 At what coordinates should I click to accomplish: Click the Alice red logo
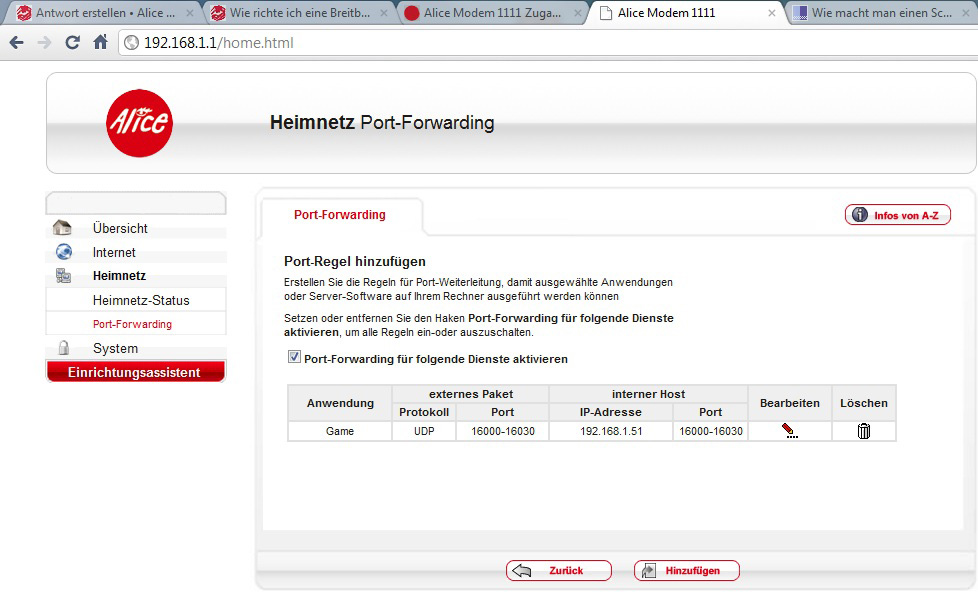139,123
